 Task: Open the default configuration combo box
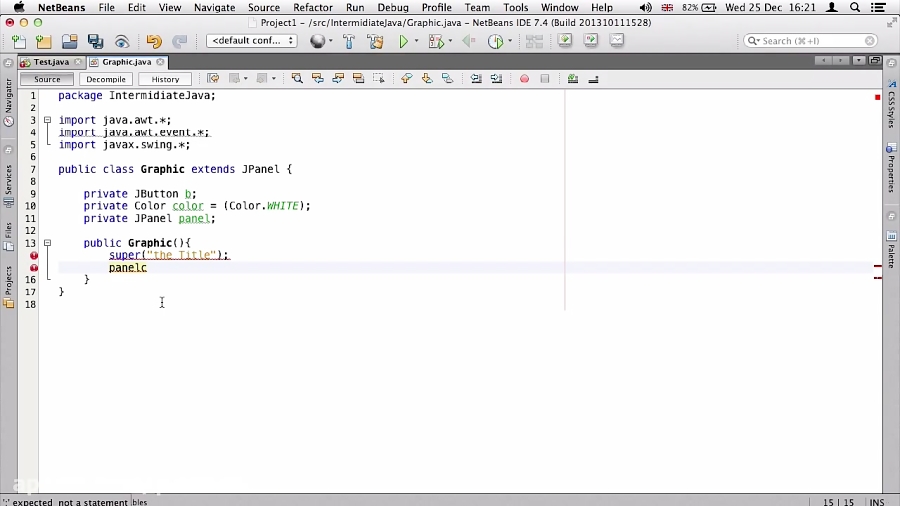[251, 41]
